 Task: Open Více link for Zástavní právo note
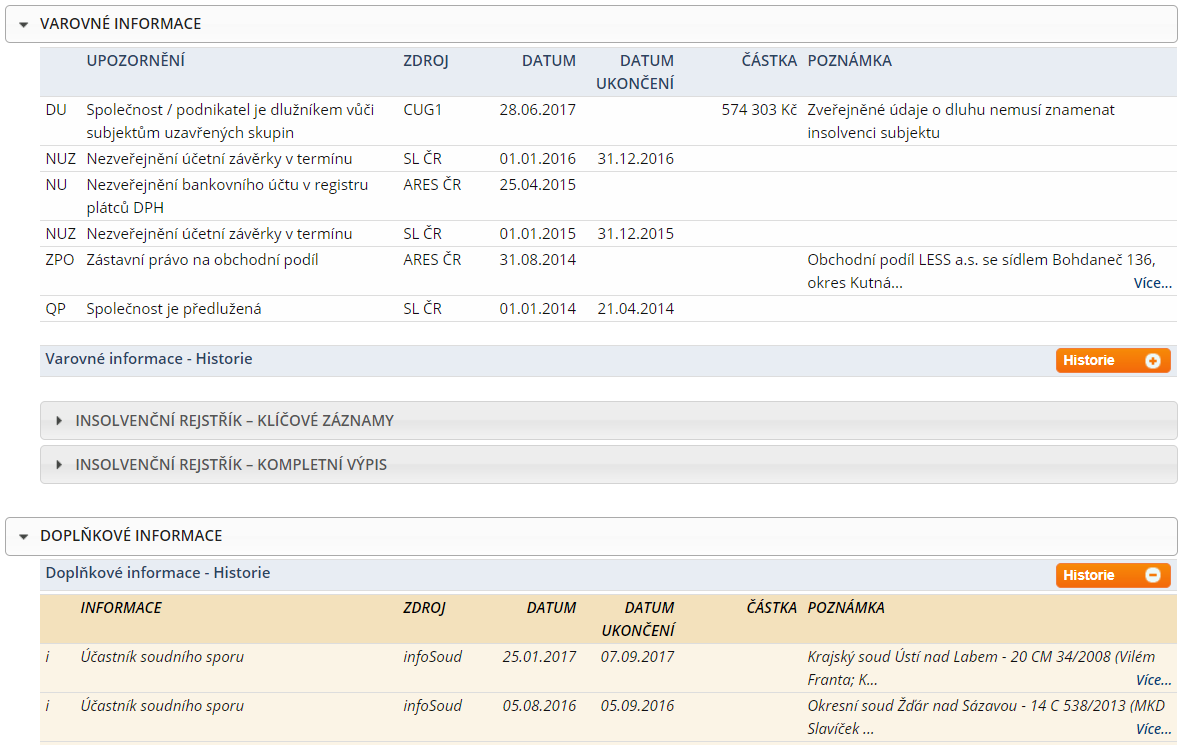(x=1152, y=283)
